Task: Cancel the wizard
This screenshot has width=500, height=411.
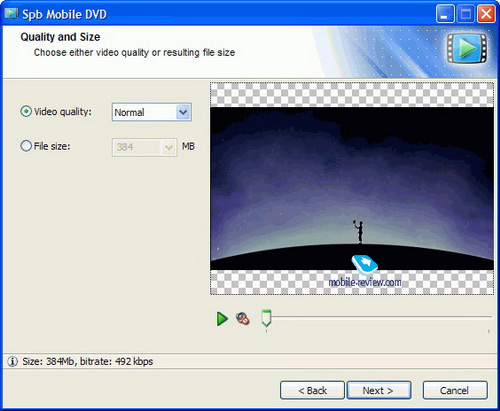Action: point(455,390)
